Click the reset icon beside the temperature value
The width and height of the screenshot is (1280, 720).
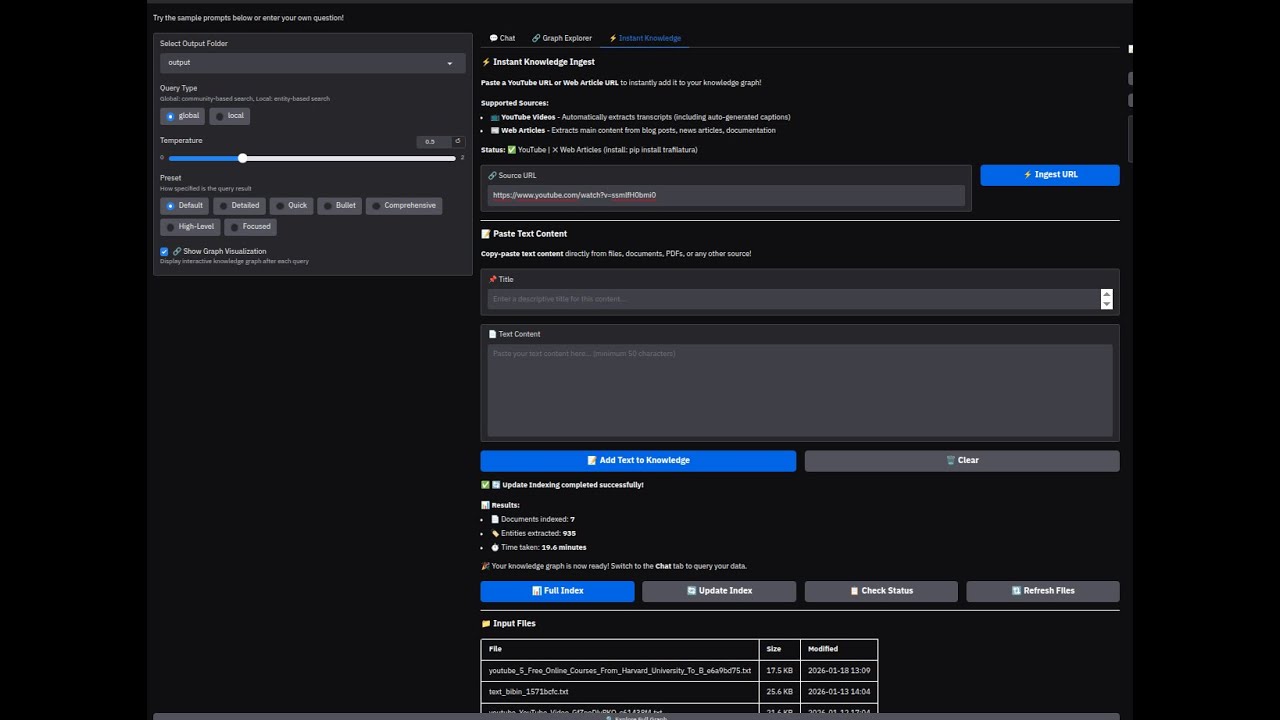(458, 141)
